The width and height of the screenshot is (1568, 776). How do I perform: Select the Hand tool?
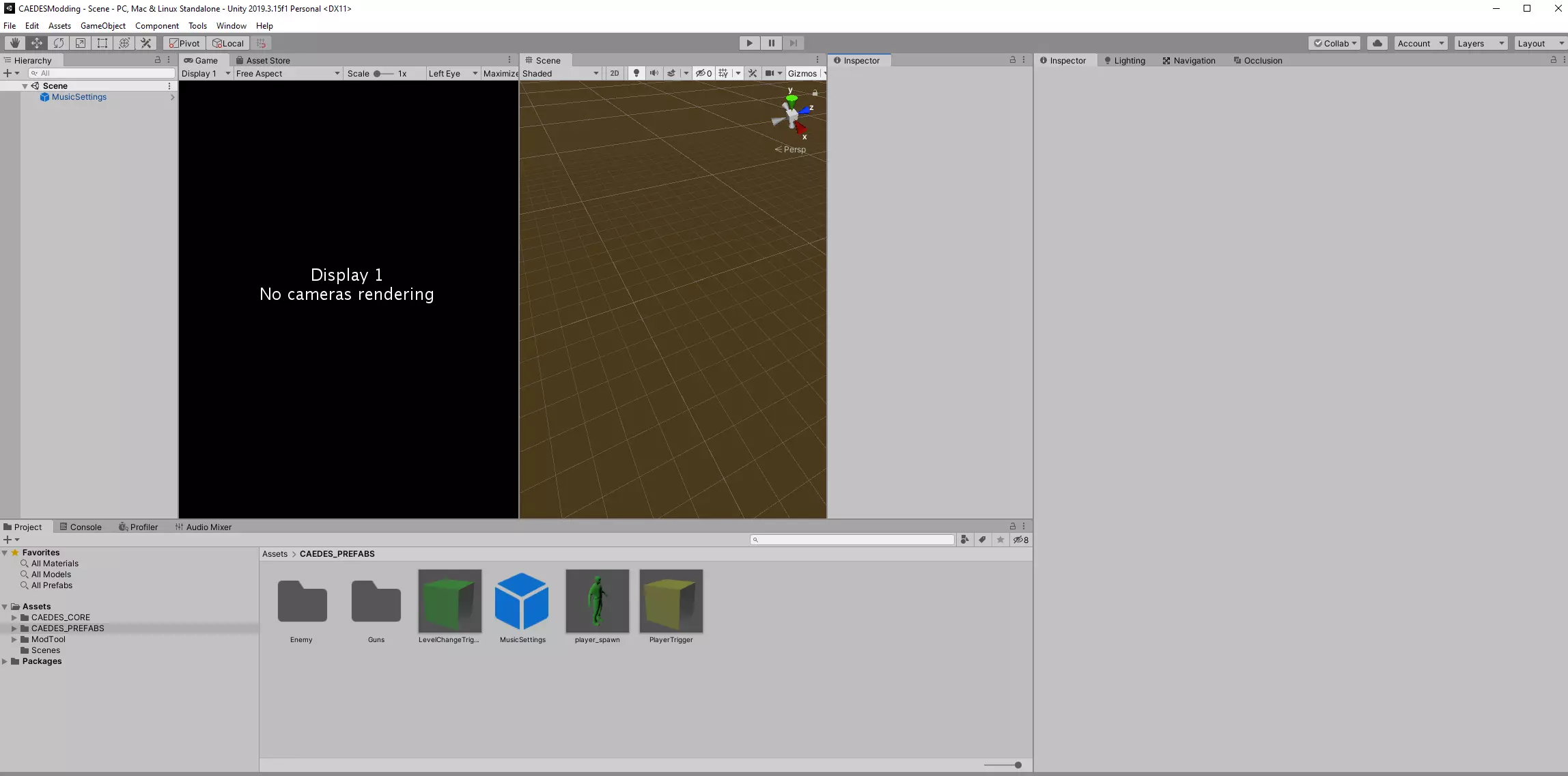click(x=14, y=43)
